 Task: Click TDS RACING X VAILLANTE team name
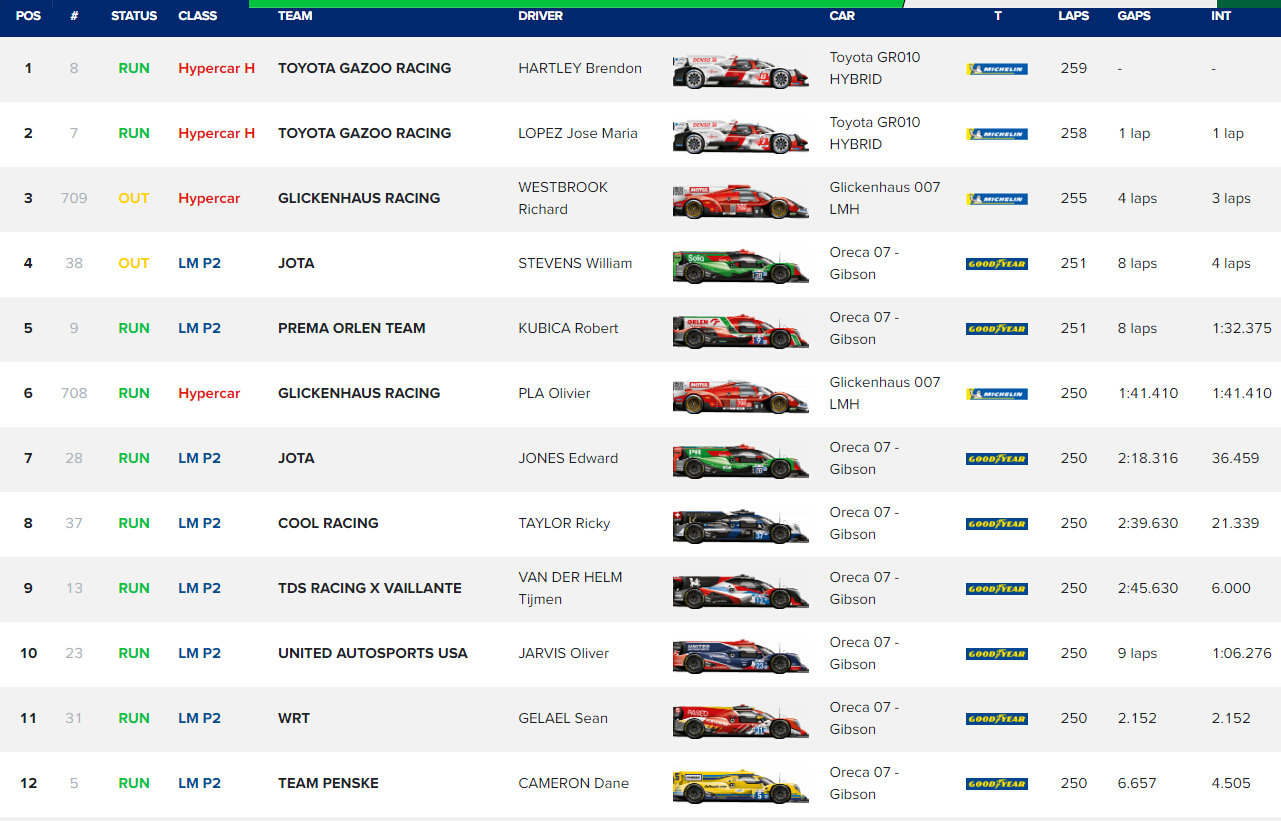(369, 588)
